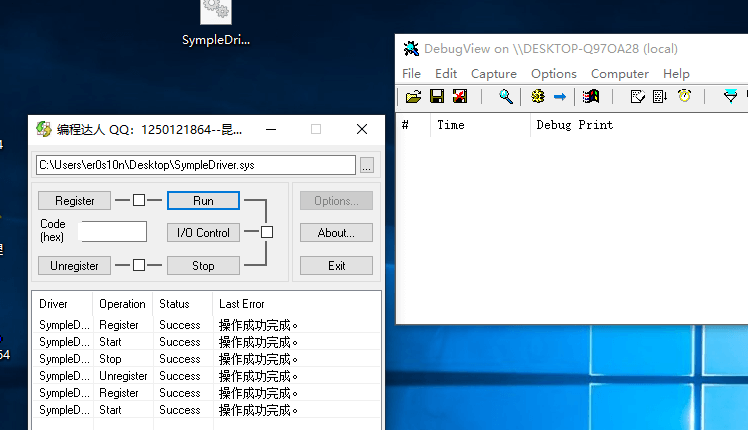
Task: Click the browse "..." button beside driver path
Action: click(x=366, y=165)
